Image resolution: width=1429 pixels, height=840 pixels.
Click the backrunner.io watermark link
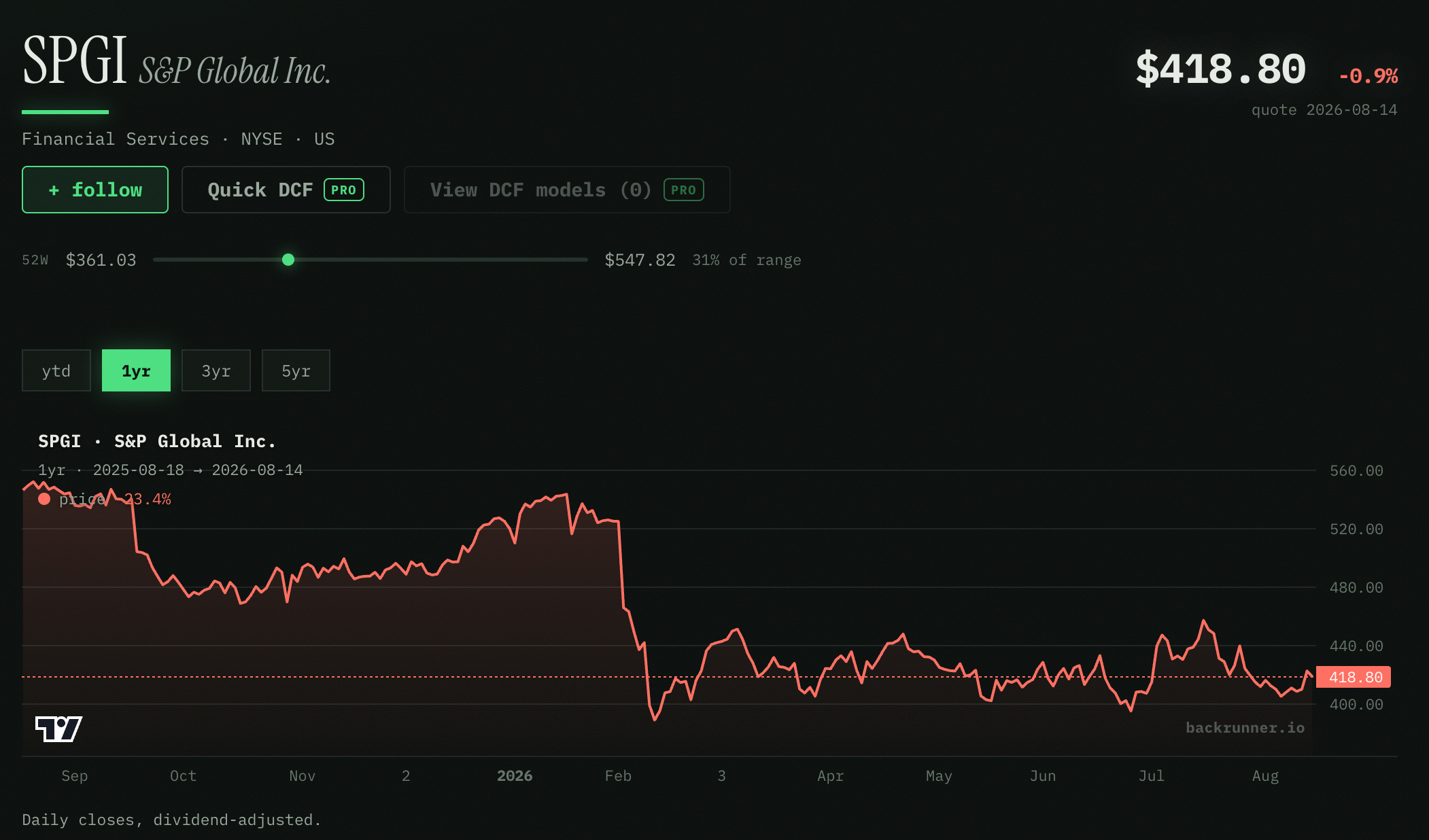(1245, 728)
